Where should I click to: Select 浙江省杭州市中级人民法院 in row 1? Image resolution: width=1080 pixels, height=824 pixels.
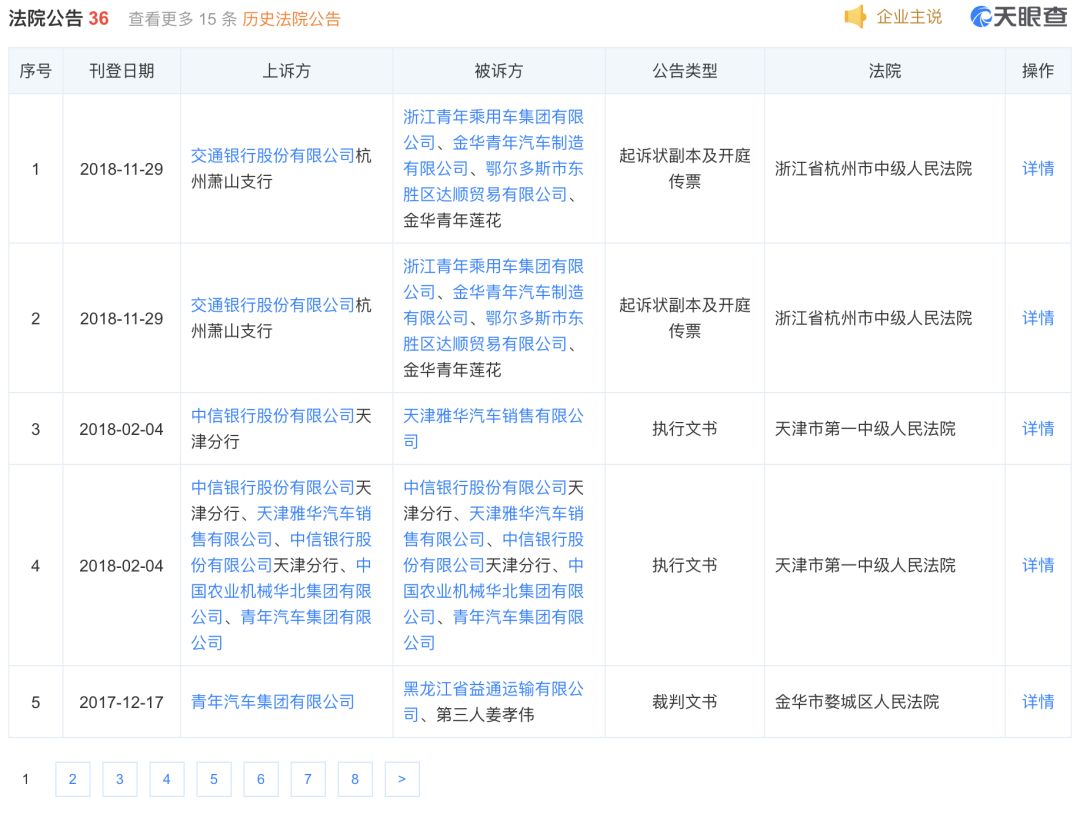pyautogui.click(x=873, y=169)
